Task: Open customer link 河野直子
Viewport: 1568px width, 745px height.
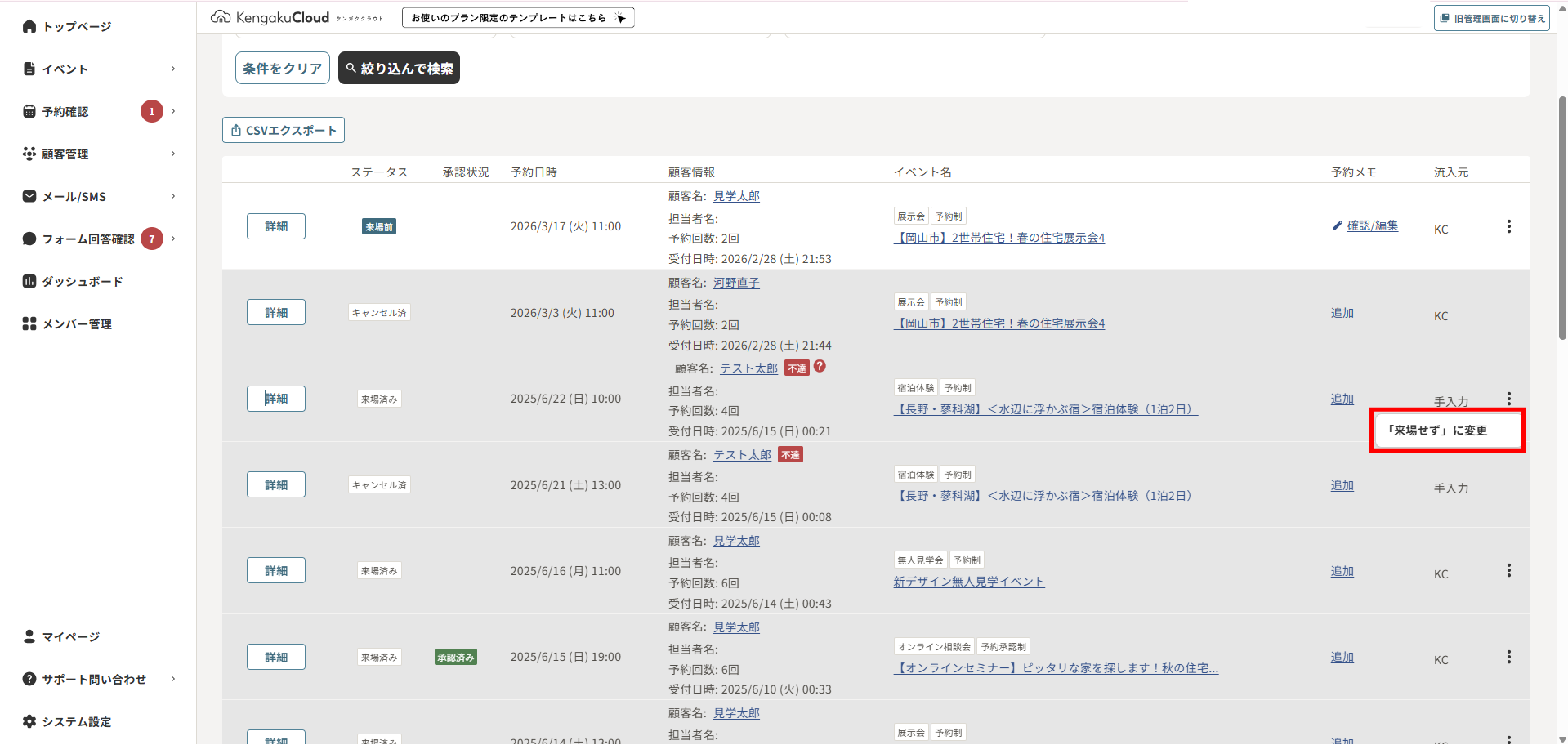Action: [x=736, y=283]
